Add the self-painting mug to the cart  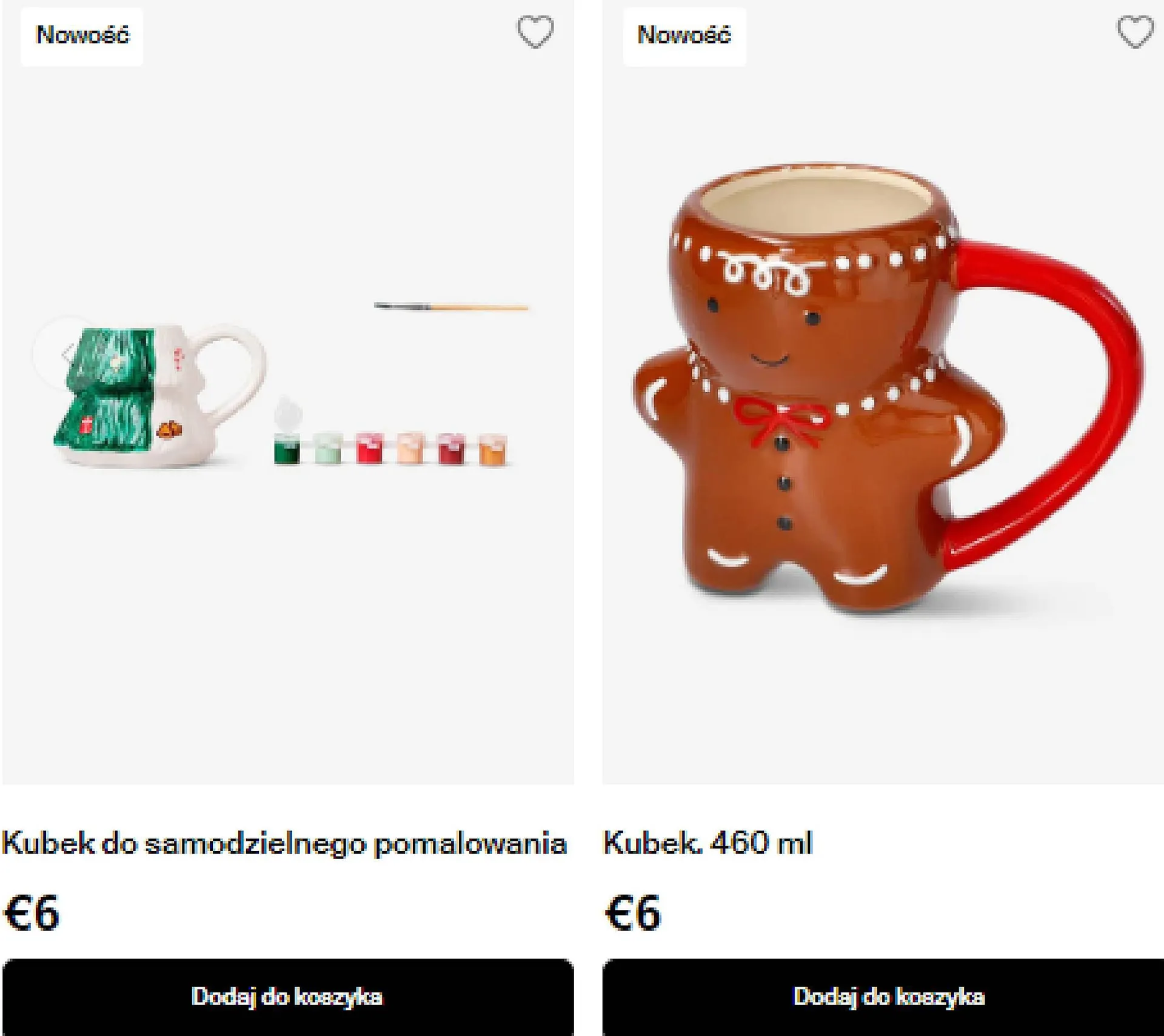pyautogui.click(x=287, y=997)
